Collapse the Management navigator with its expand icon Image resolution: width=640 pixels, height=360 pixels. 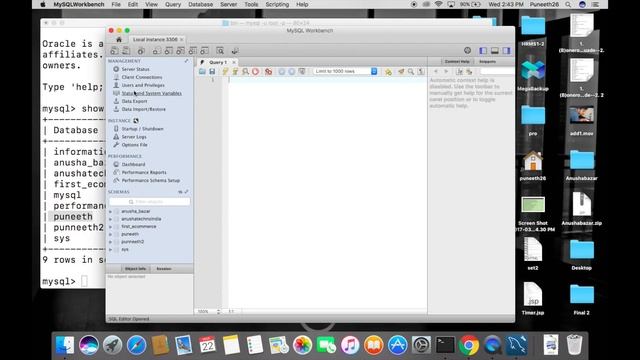[x=187, y=61]
